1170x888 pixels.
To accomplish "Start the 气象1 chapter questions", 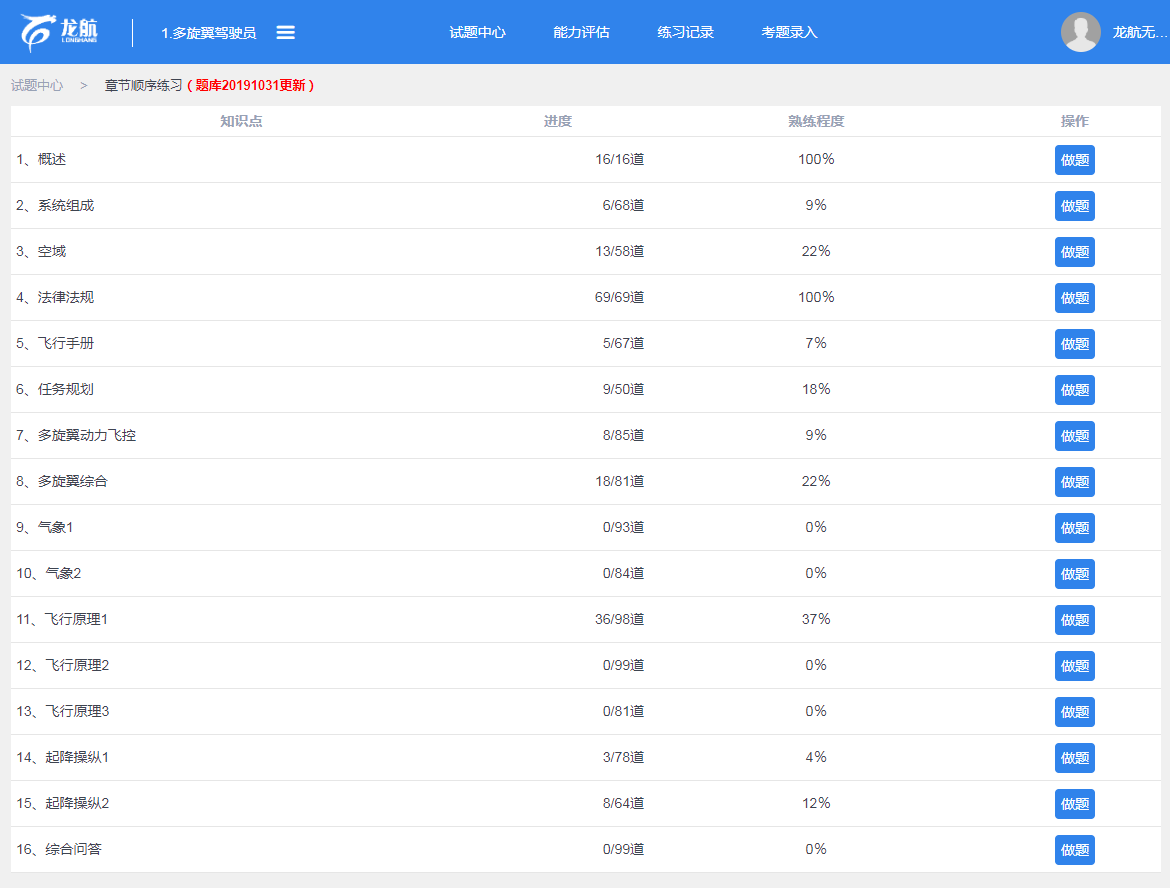I will pyautogui.click(x=1074, y=528).
